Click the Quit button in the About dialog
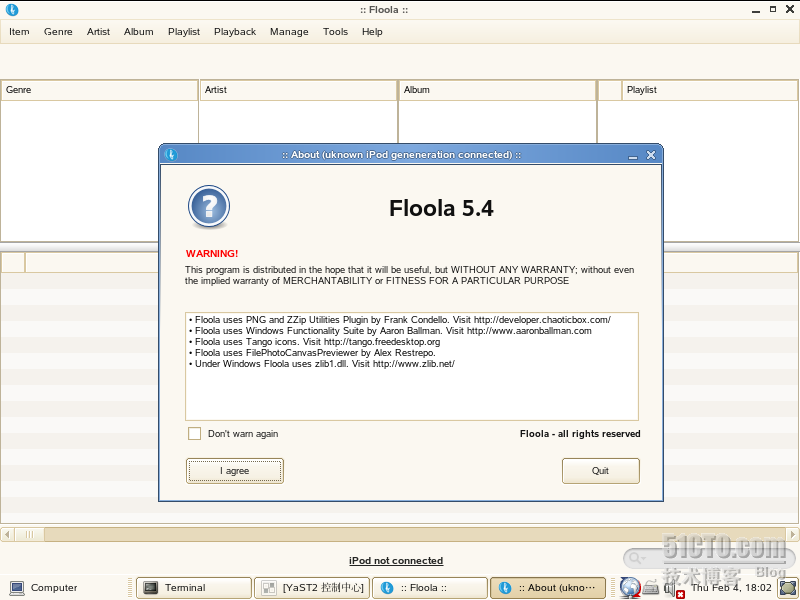 tap(601, 470)
